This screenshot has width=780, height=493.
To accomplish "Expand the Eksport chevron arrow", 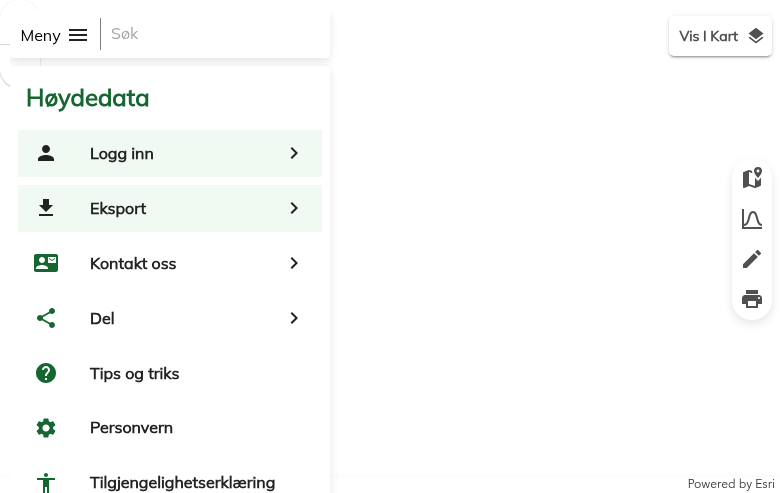I will click(294, 208).
